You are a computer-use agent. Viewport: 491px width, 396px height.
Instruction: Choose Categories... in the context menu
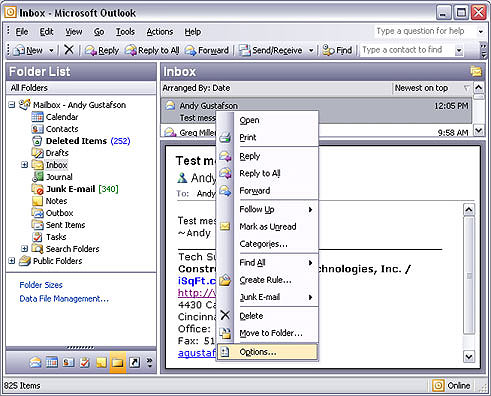268,244
